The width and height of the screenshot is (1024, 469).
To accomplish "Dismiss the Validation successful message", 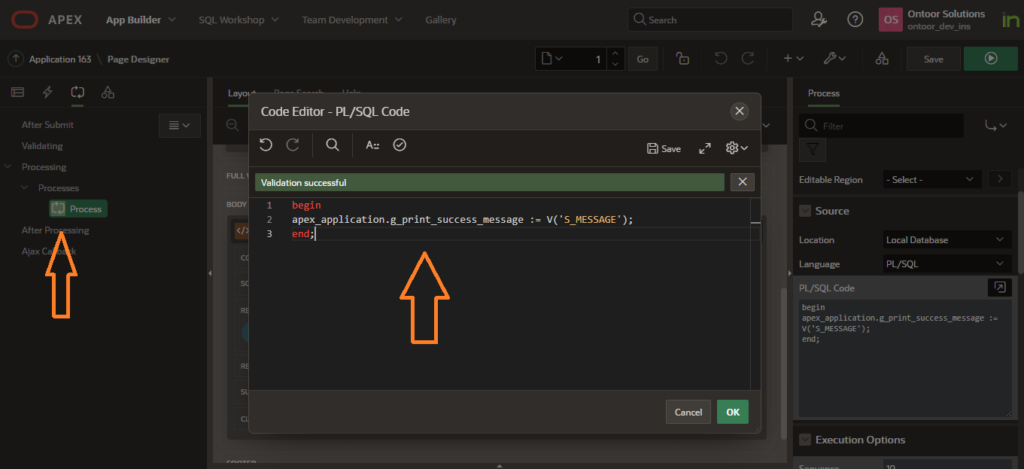I will [x=742, y=182].
